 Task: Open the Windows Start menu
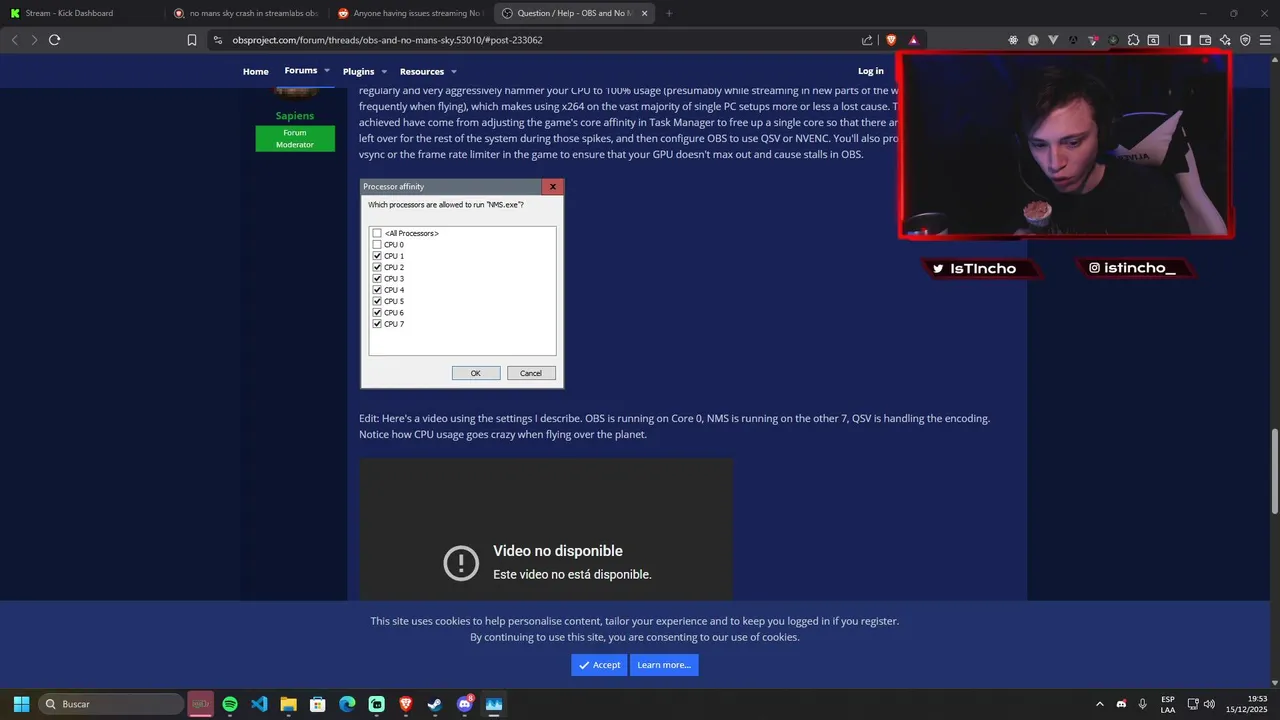(21, 704)
